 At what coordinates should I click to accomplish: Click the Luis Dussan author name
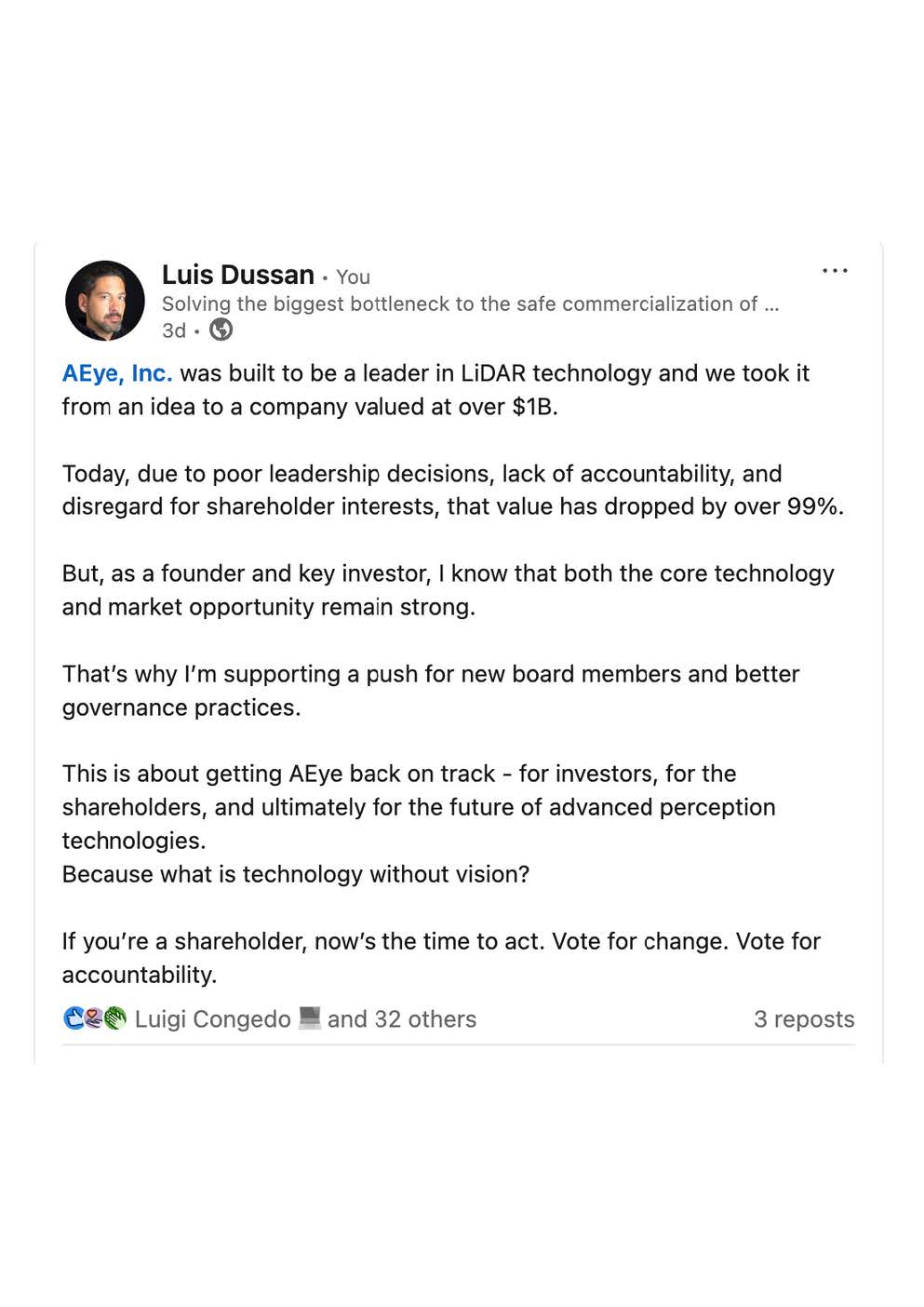238,275
